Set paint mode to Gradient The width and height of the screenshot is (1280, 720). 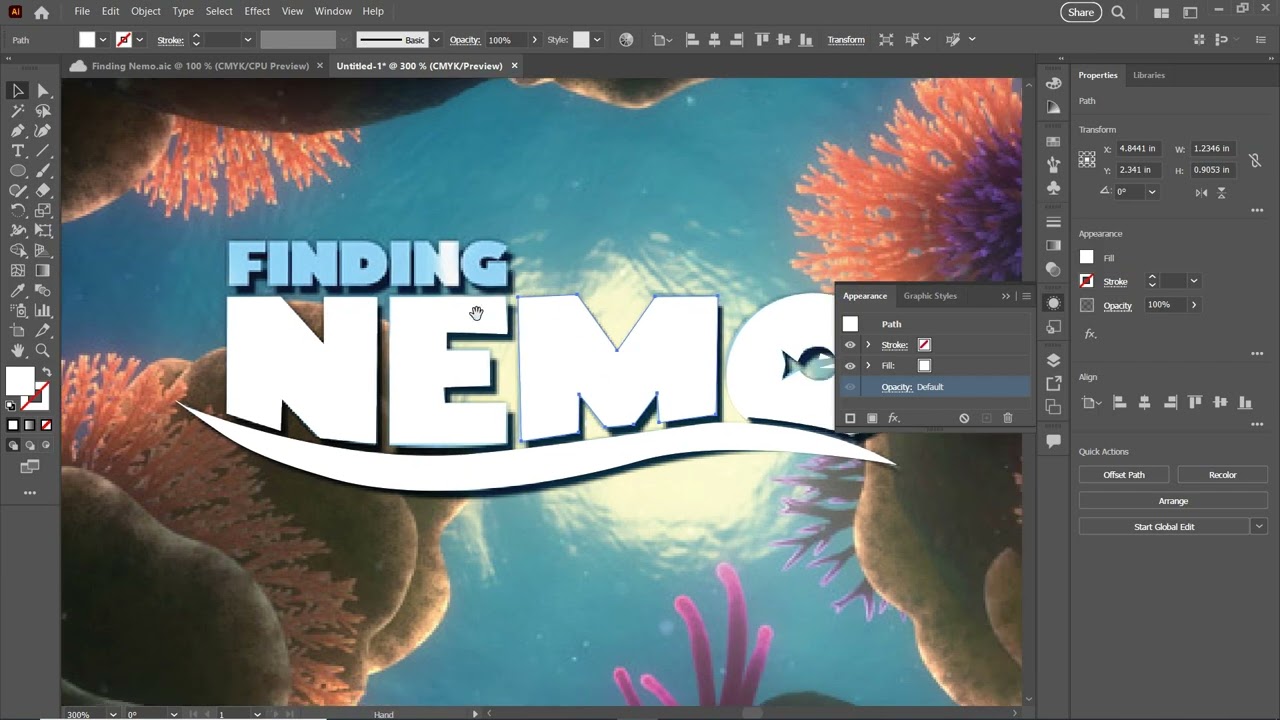pyautogui.click(x=29, y=425)
